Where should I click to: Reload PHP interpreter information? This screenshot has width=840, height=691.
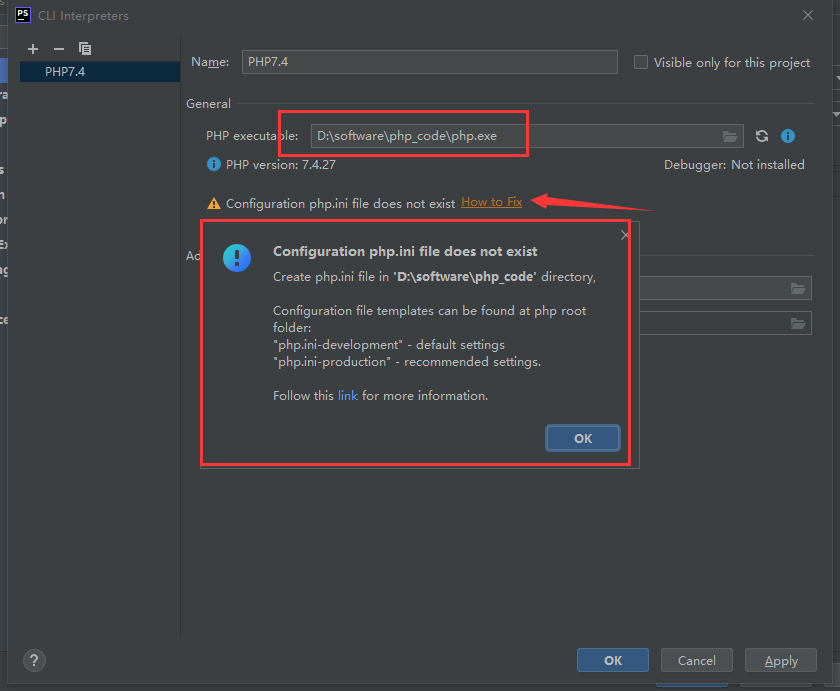click(x=760, y=135)
